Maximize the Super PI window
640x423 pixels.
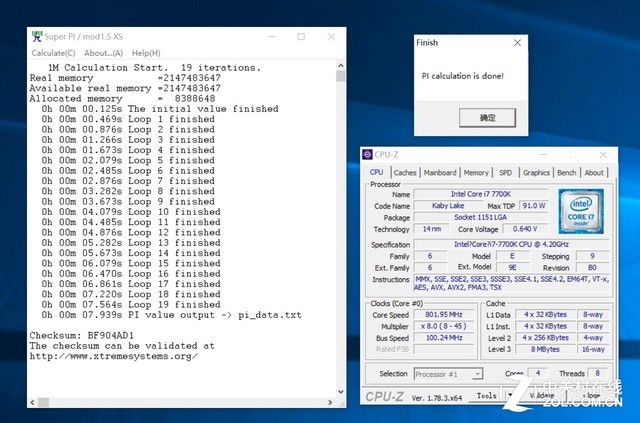(x=301, y=37)
